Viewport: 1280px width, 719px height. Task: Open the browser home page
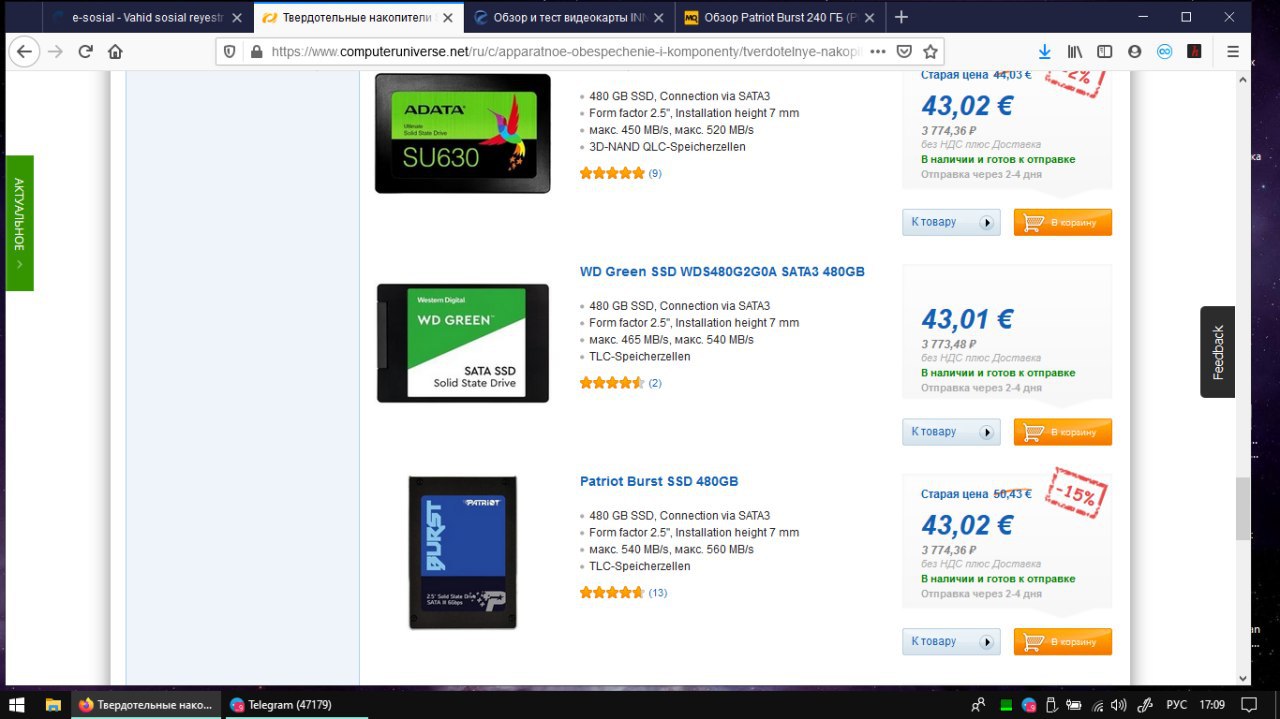coord(115,52)
